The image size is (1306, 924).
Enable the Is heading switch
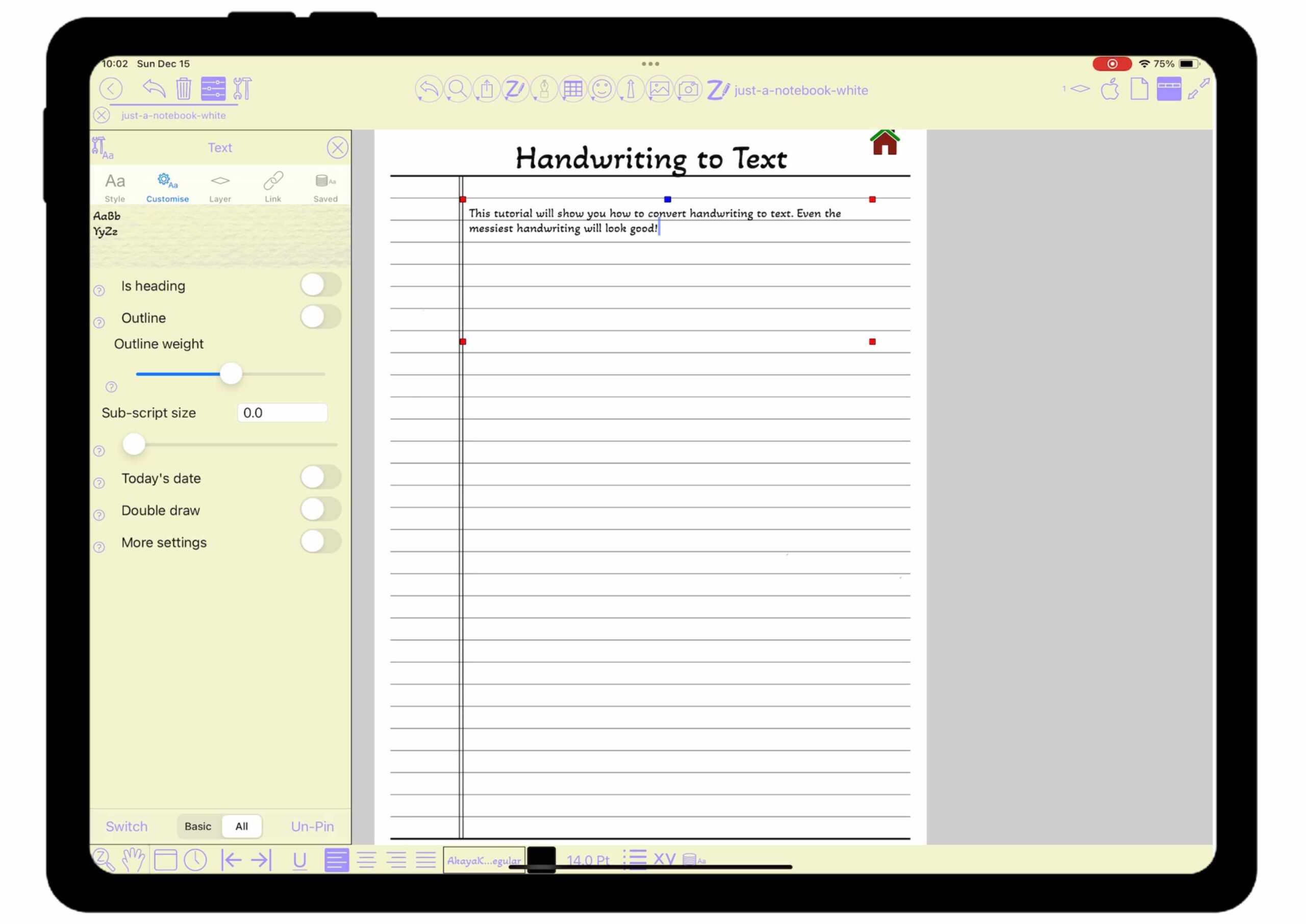click(320, 285)
